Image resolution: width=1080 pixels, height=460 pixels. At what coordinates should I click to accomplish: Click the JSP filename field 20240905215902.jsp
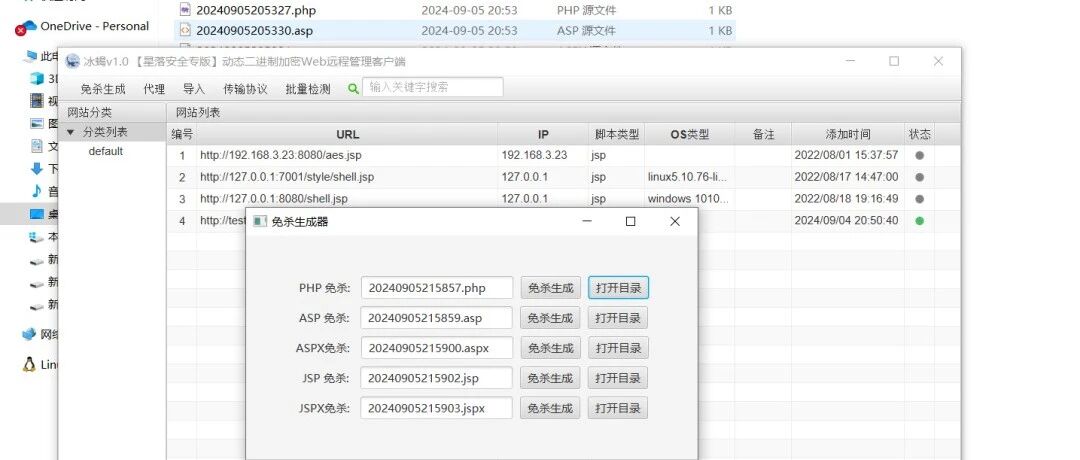(x=437, y=378)
